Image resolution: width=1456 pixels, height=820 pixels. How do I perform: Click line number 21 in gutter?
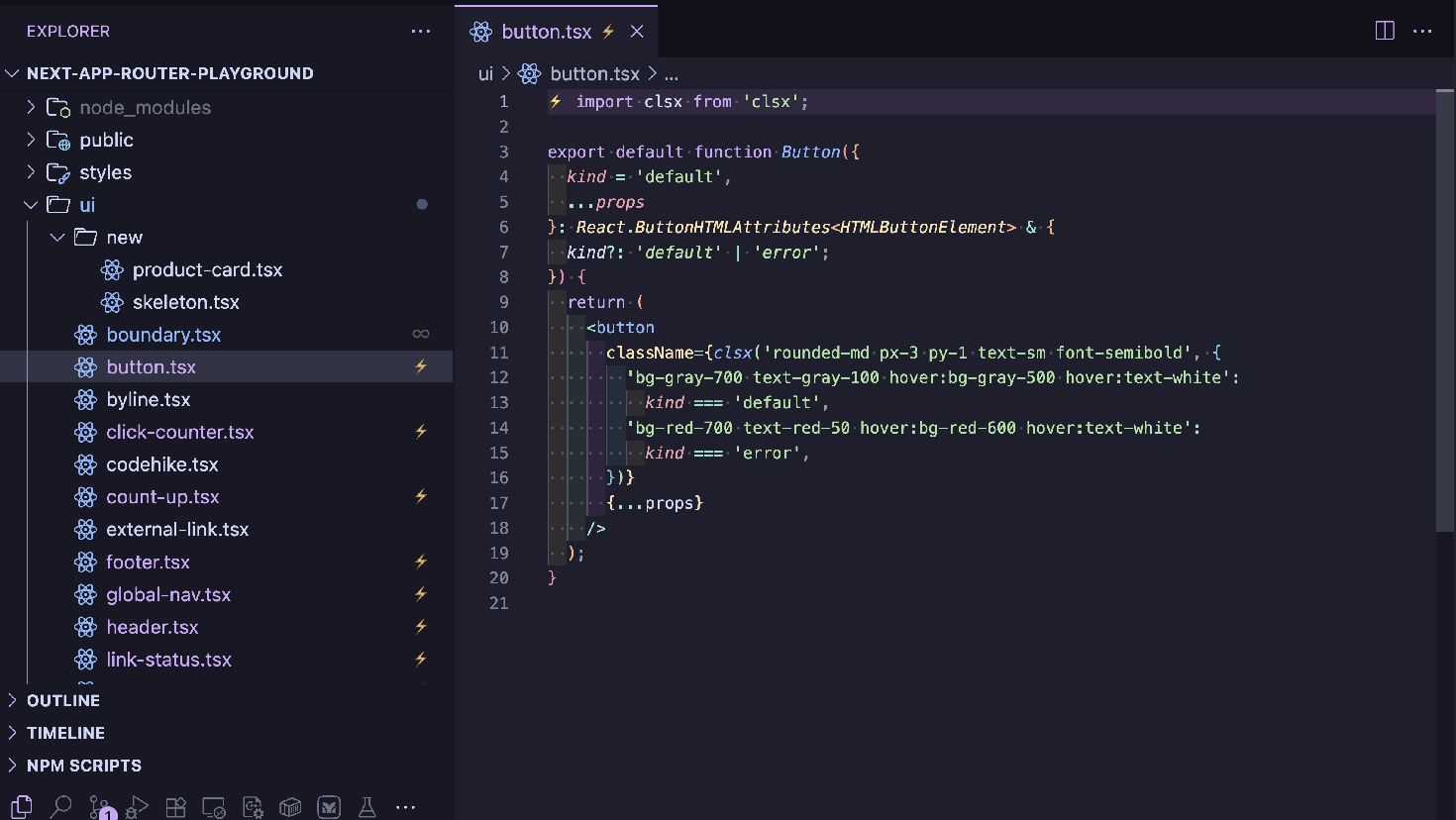499,603
